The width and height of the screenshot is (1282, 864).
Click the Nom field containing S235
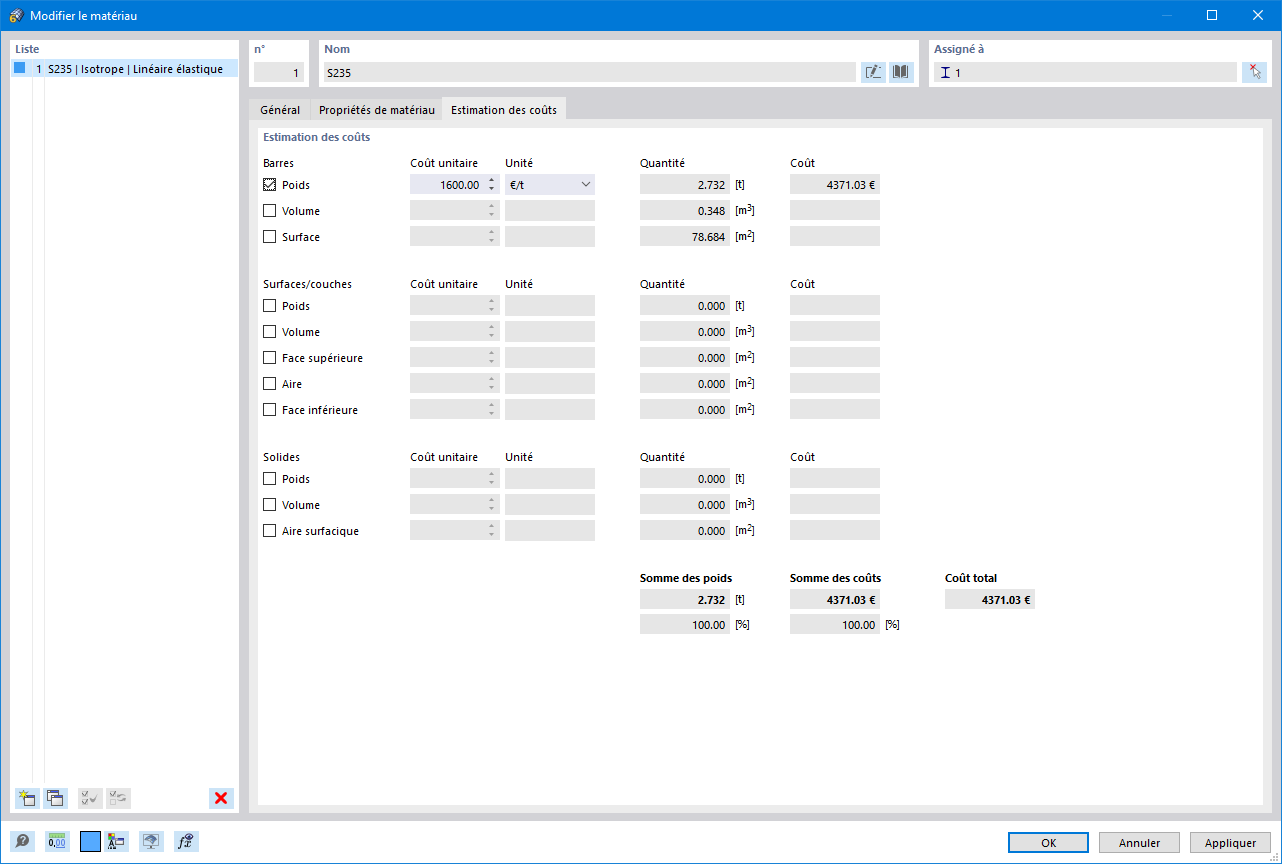click(589, 72)
